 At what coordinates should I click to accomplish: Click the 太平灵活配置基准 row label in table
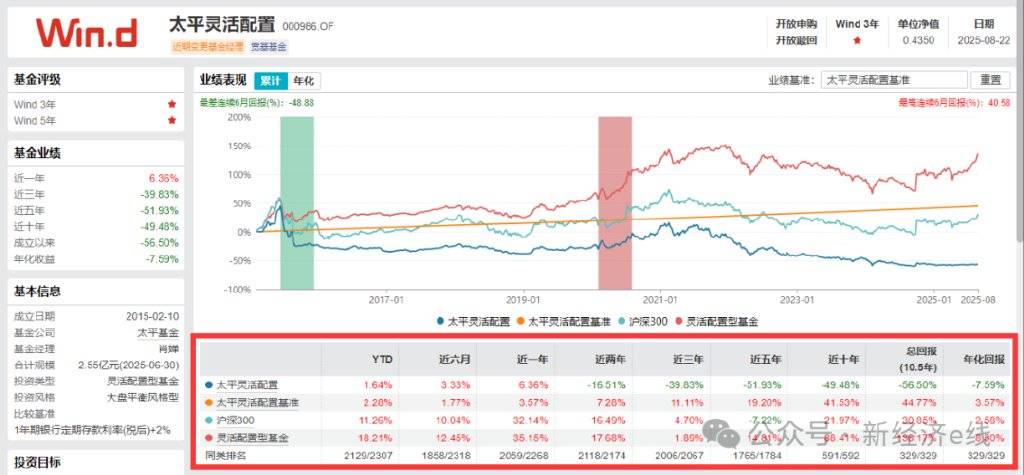257,402
